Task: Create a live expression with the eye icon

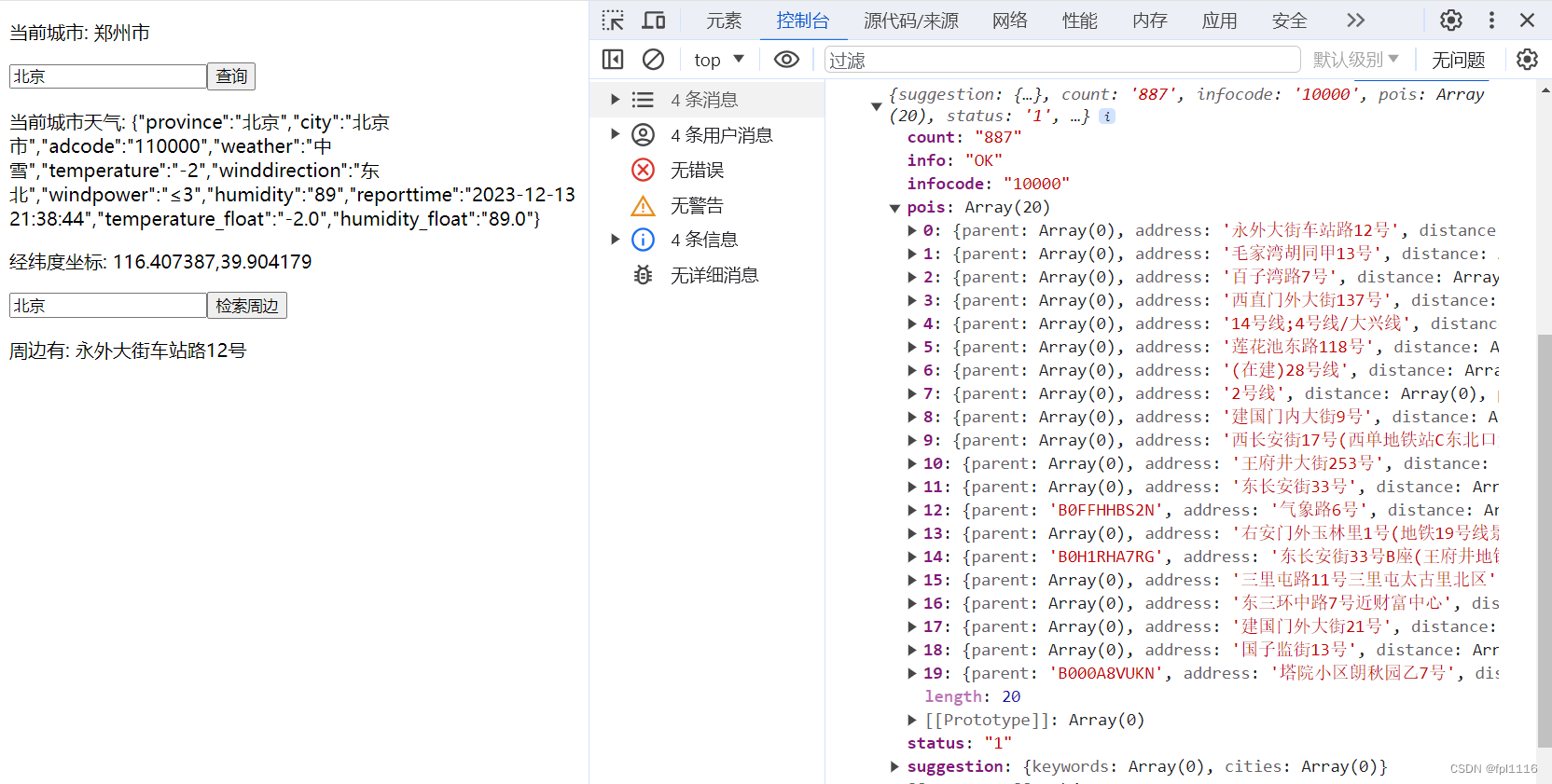Action: 786,60
